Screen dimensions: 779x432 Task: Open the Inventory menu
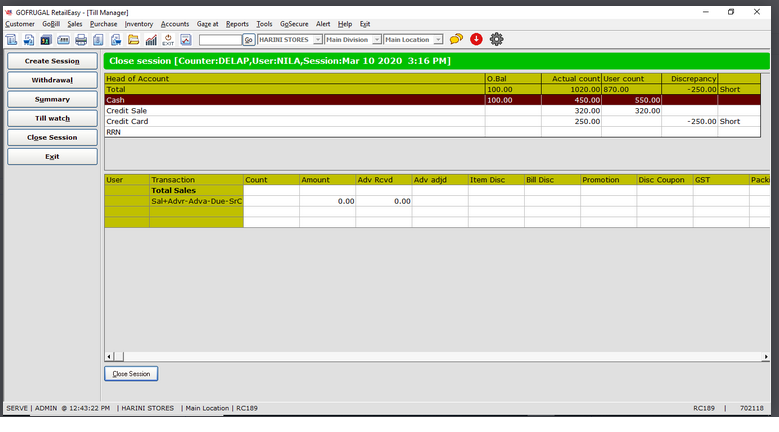[139, 23]
